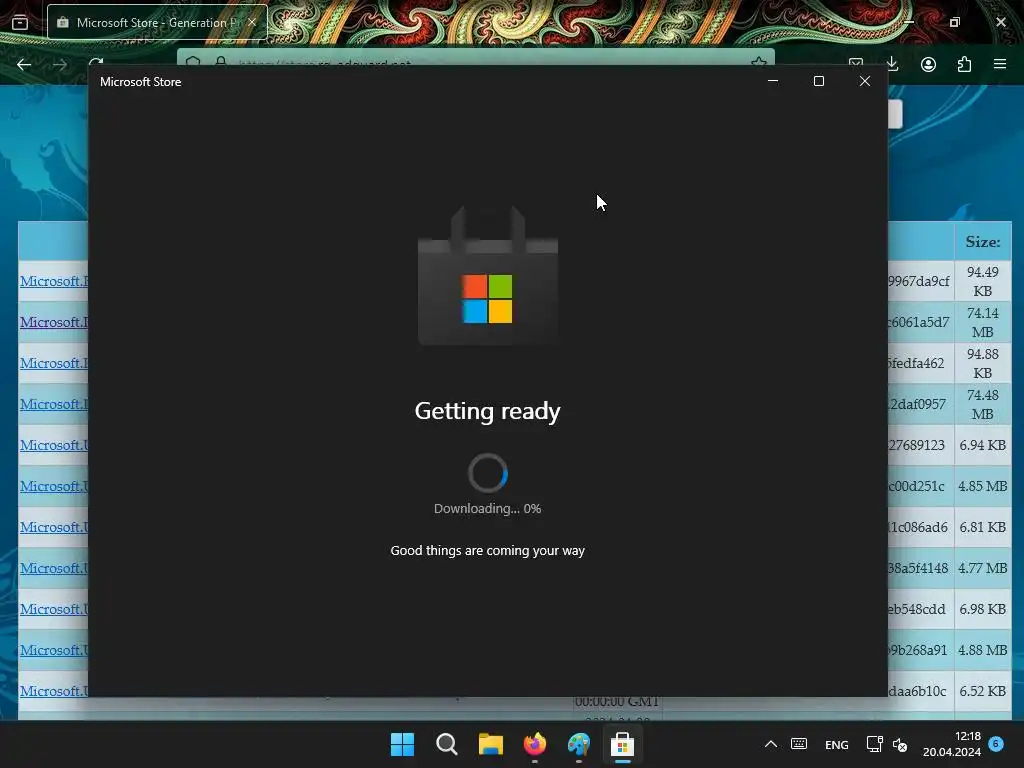Maximize the Microsoft Store window
Viewport: 1024px width, 768px height.
[819, 81]
